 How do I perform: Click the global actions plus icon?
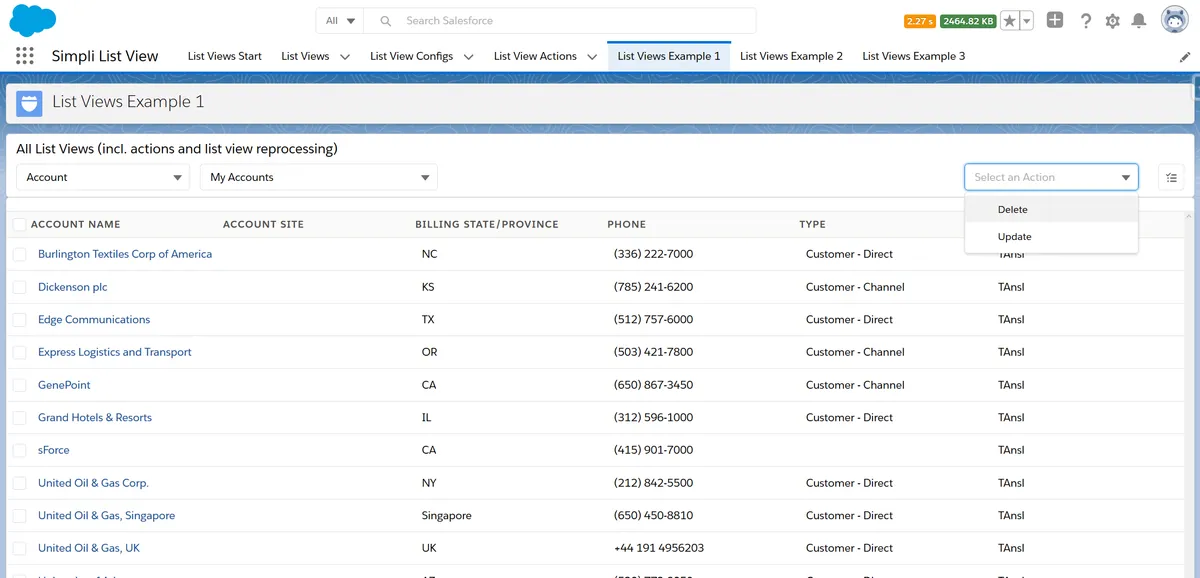pos(1055,20)
